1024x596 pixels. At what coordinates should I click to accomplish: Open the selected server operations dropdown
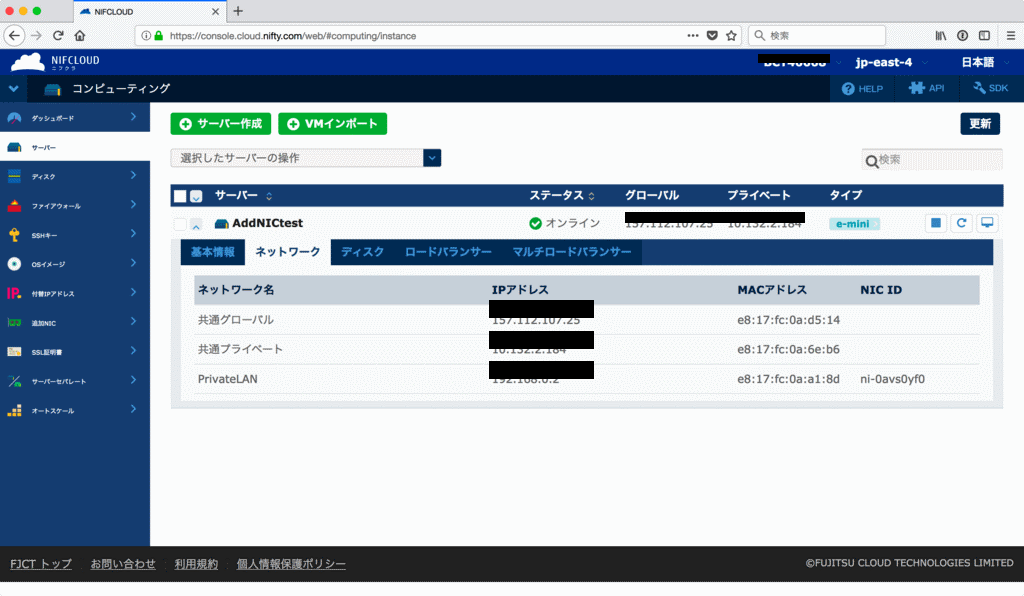[x=306, y=158]
